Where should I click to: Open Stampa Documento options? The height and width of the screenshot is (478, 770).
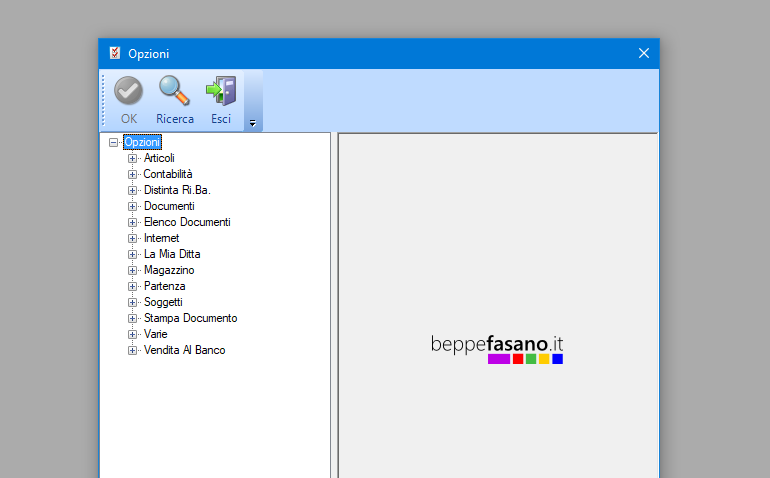click(190, 318)
